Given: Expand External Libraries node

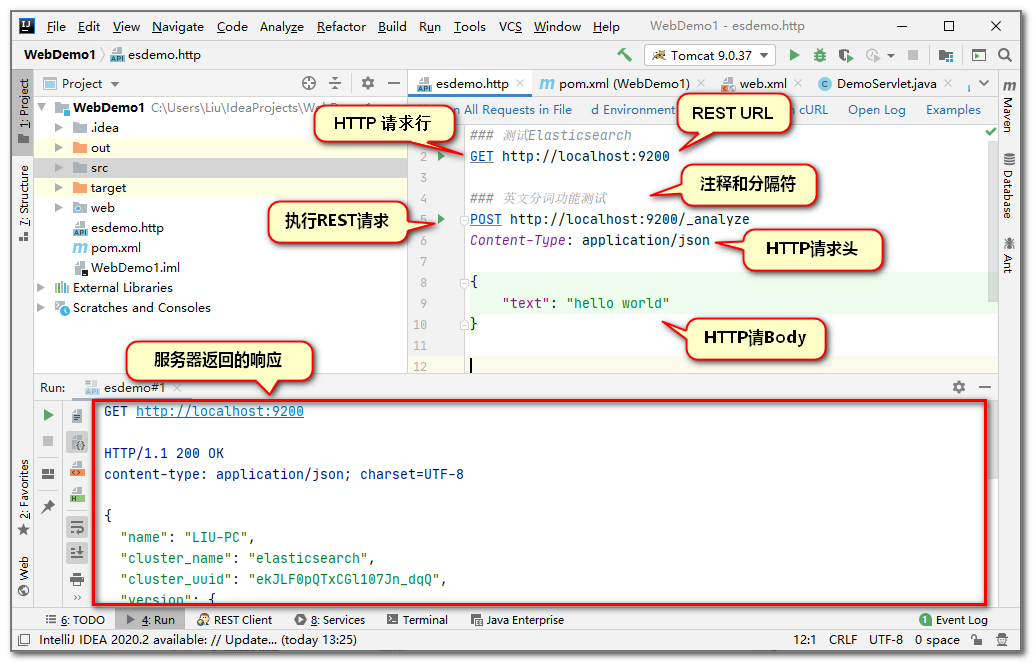Looking at the screenshot, I should pyautogui.click(x=41, y=287).
